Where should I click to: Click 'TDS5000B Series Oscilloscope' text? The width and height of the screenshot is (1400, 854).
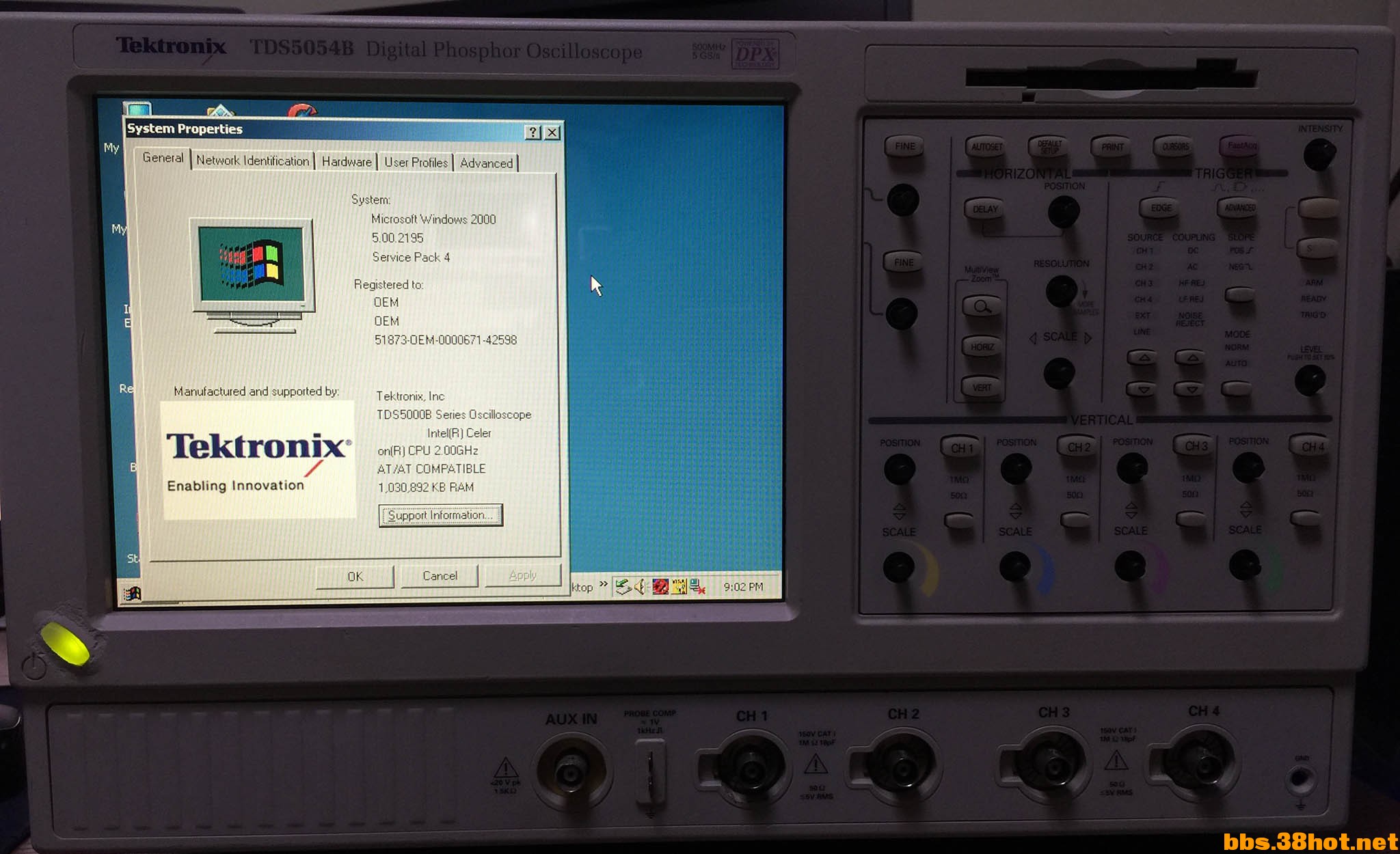click(454, 415)
